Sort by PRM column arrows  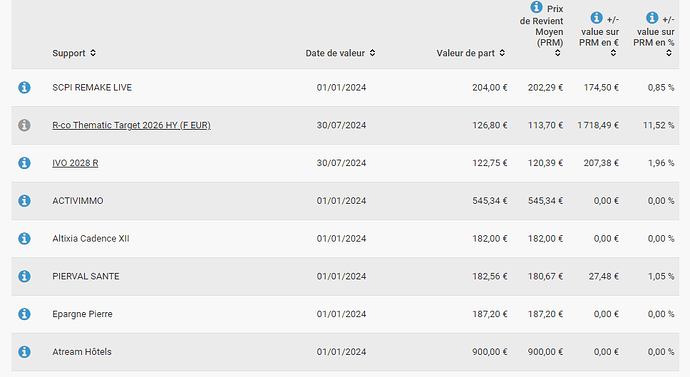tap(558, 53)
